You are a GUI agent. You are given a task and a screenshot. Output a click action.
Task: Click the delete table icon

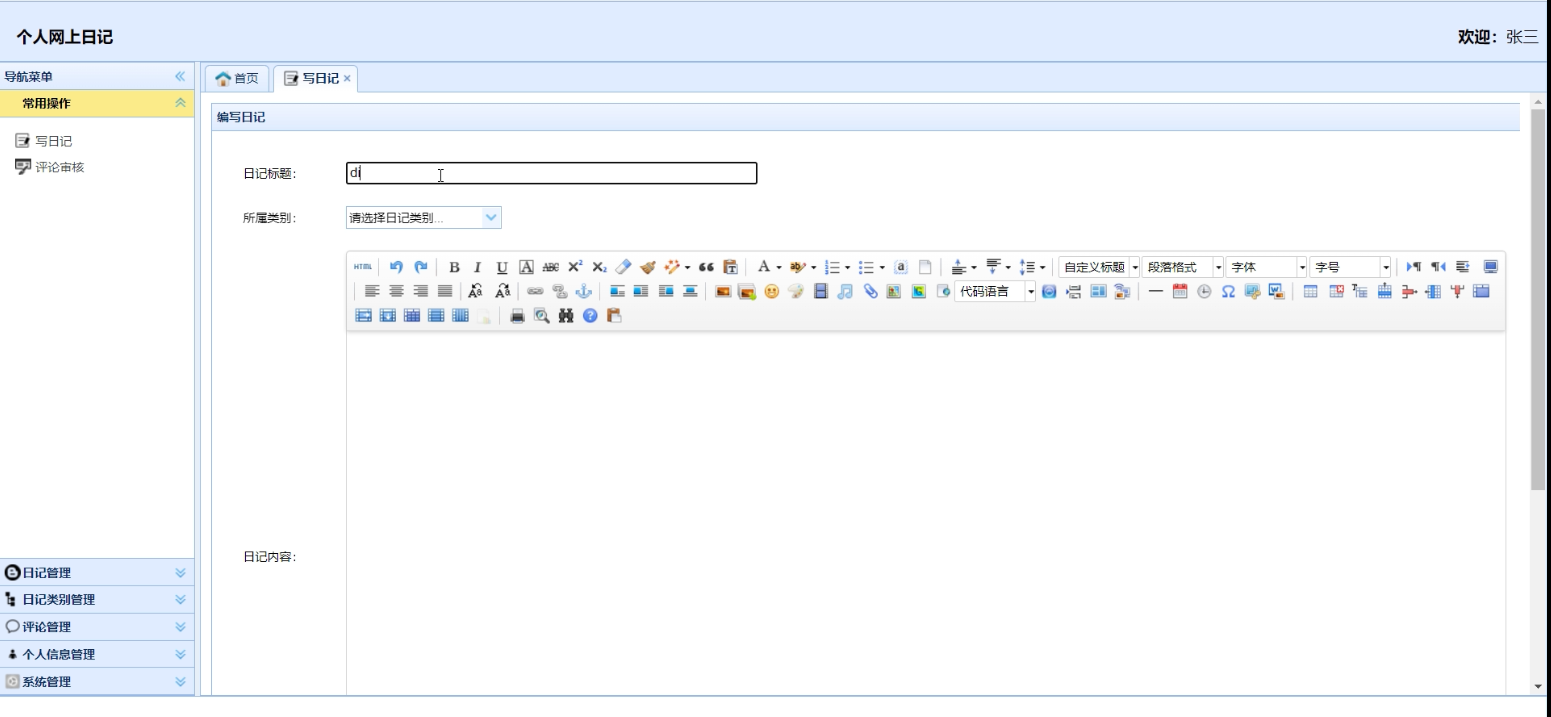coord(1336,291)
